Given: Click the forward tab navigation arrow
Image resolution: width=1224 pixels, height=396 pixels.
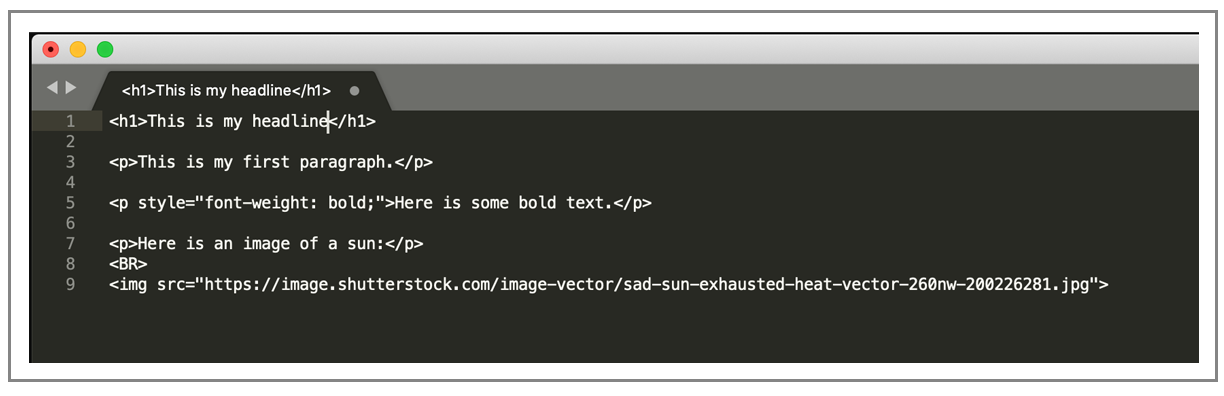Looking at the screenshot, I should (71, 88).
